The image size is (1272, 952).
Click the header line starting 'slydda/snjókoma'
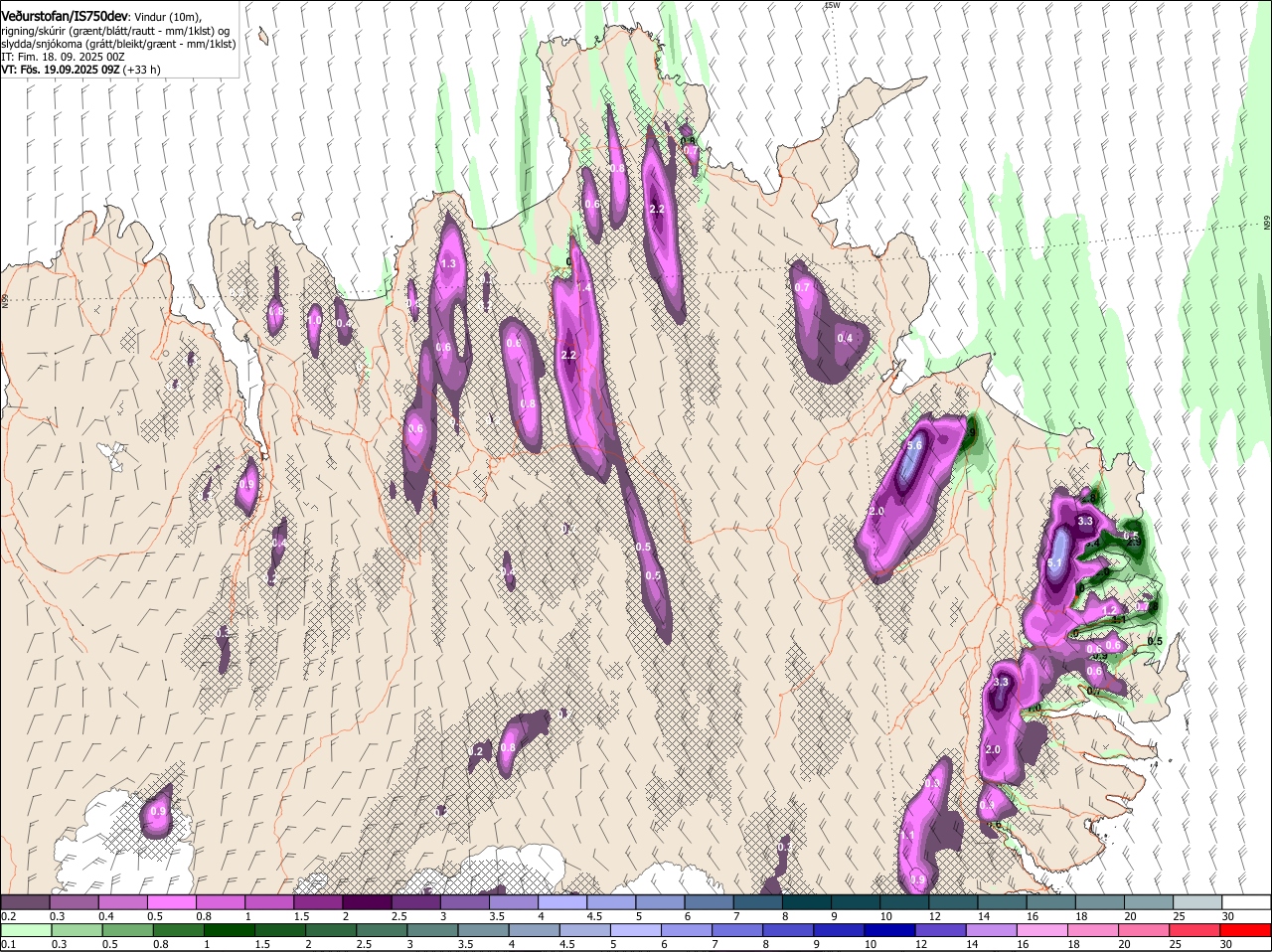point(118,44)
